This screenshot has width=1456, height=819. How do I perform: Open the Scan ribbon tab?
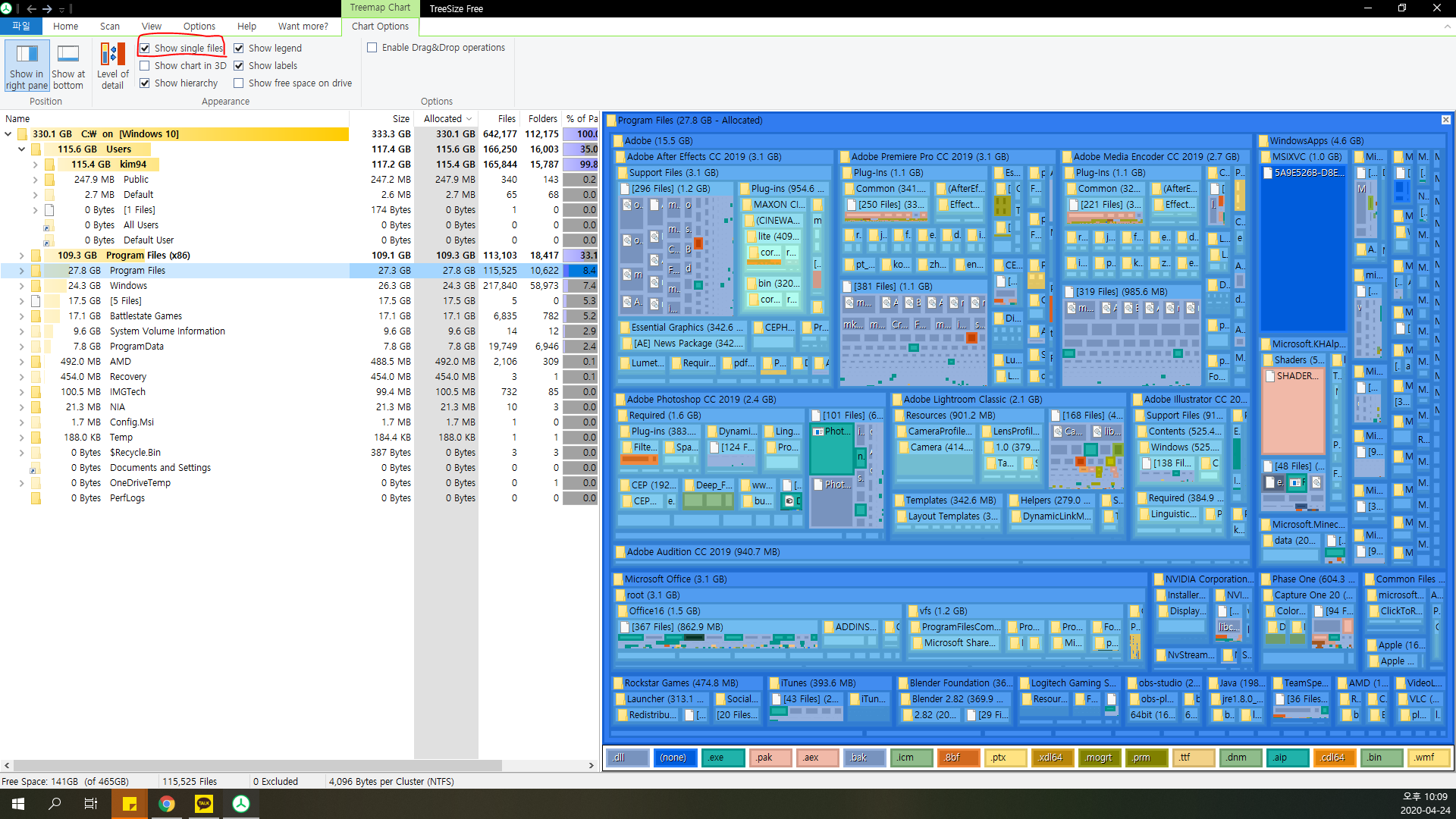109,26
